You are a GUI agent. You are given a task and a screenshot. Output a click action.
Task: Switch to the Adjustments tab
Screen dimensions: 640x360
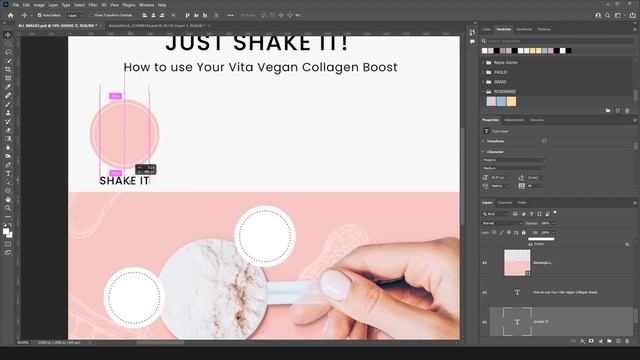(514, 120)
